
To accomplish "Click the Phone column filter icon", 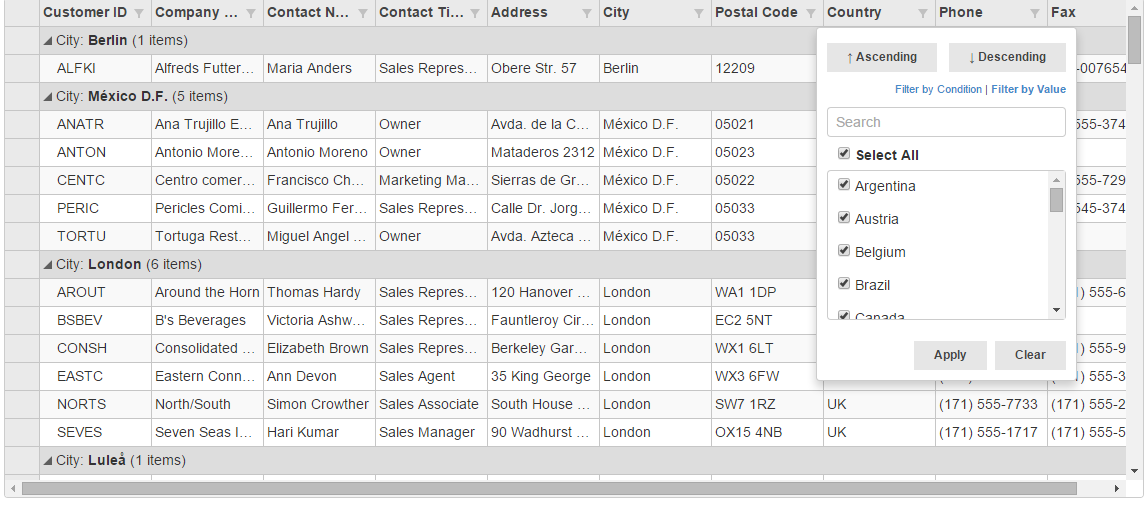I will [x=1034, y=13].
